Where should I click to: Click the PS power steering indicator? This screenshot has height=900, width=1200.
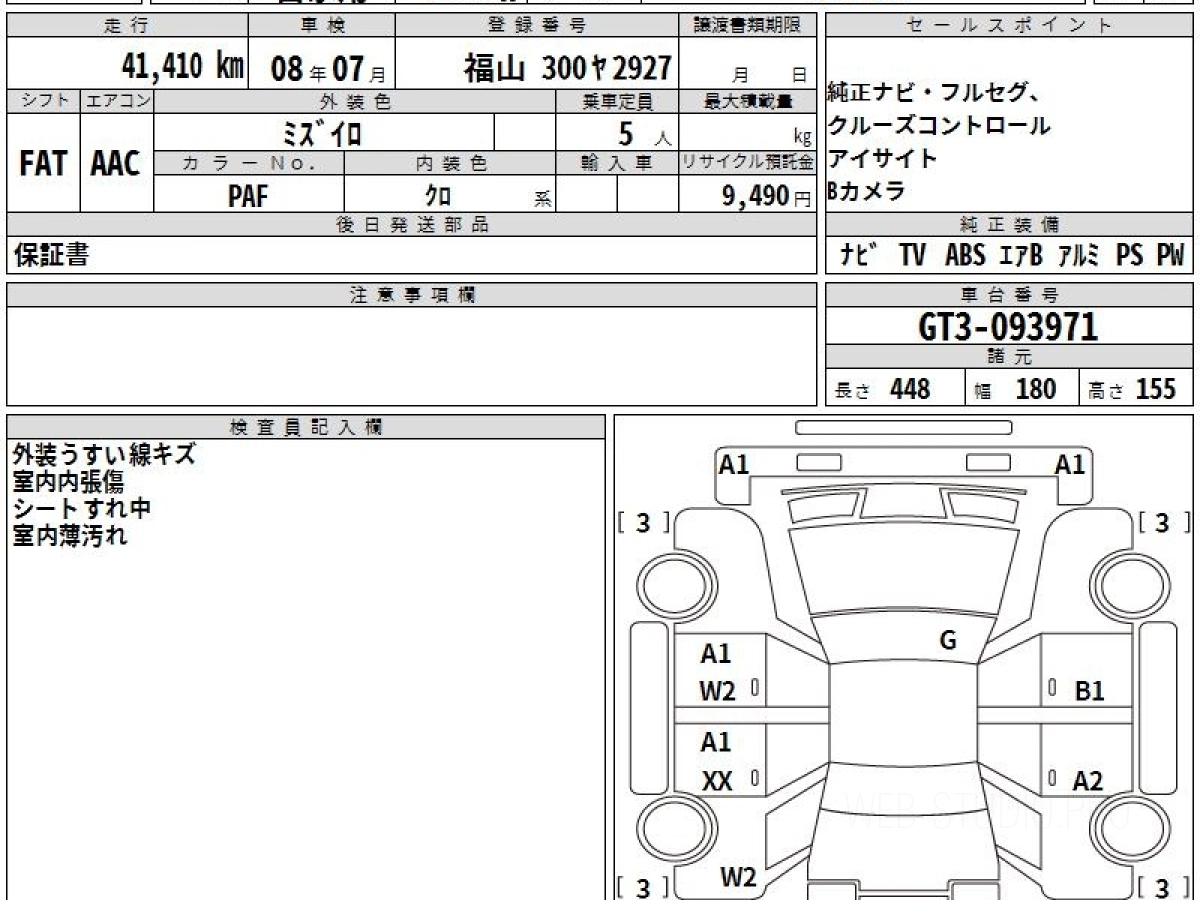[x=1129, y=255]
